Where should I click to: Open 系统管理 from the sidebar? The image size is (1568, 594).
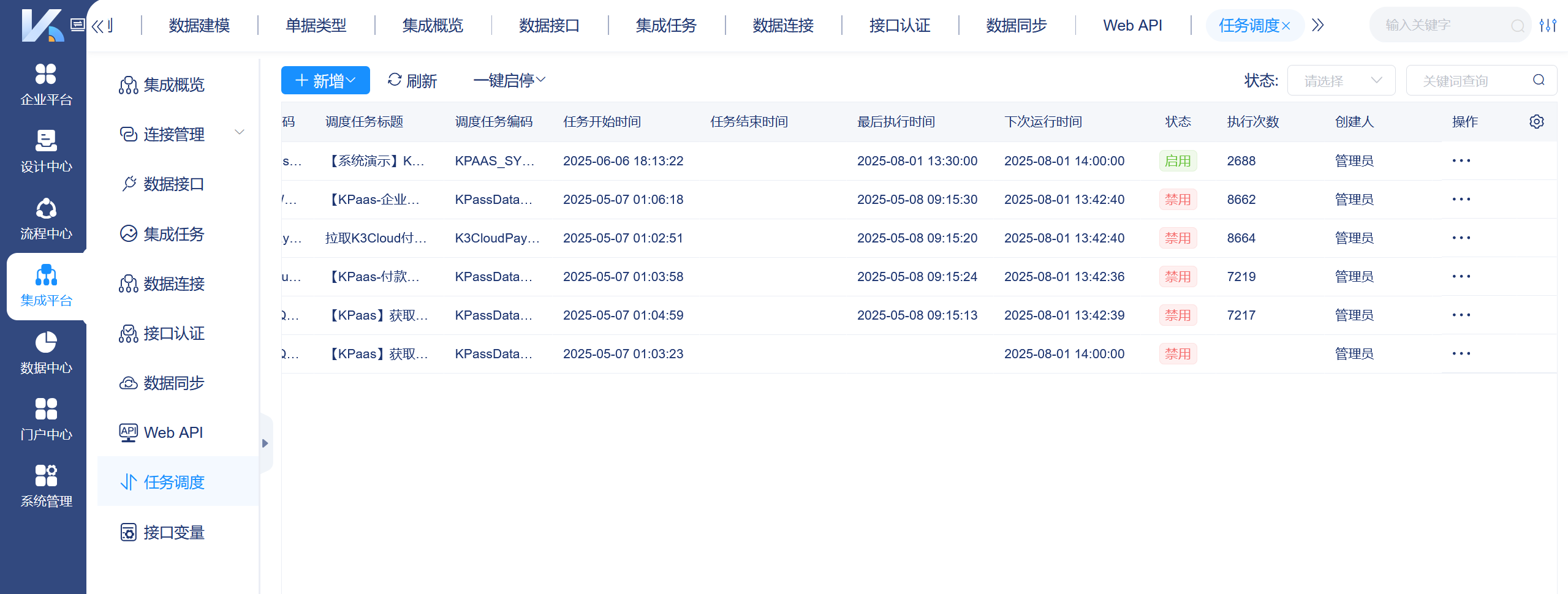click(x=45, y=486)
